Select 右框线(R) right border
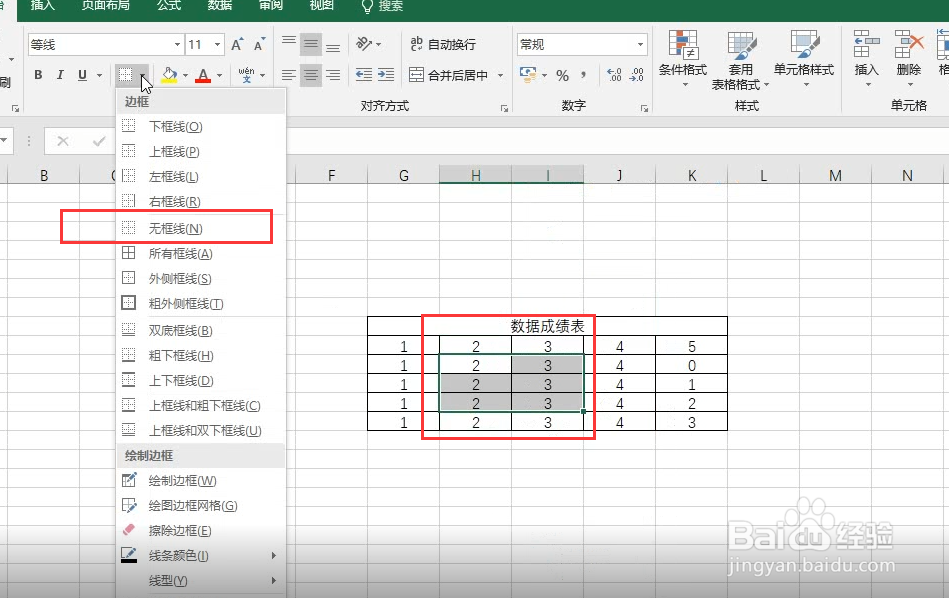 pyautogui.click(x=200, y=201)
